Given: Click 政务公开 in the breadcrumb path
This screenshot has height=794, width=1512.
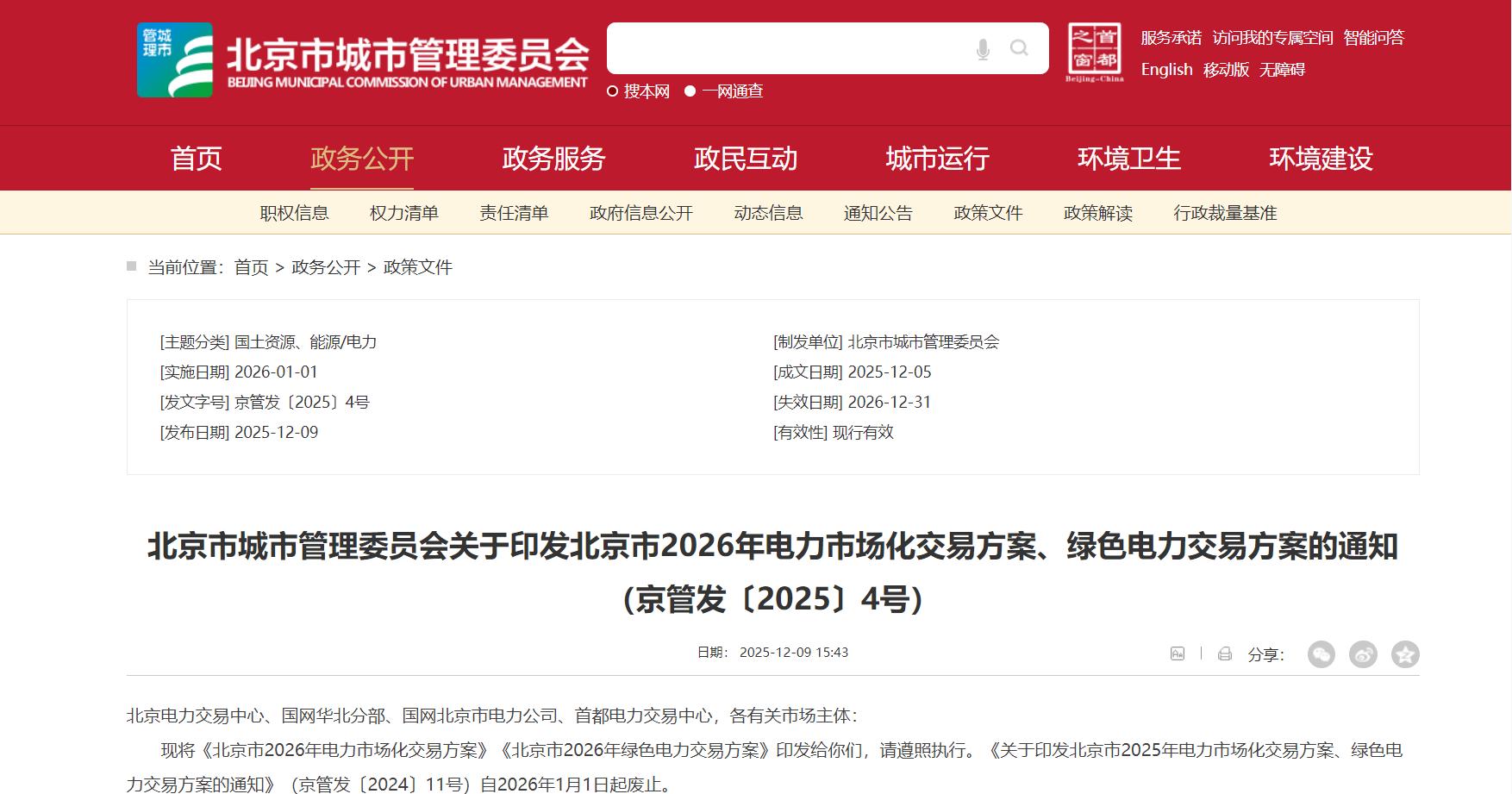Looking at the screenshot, I should [x=326, y=267].
